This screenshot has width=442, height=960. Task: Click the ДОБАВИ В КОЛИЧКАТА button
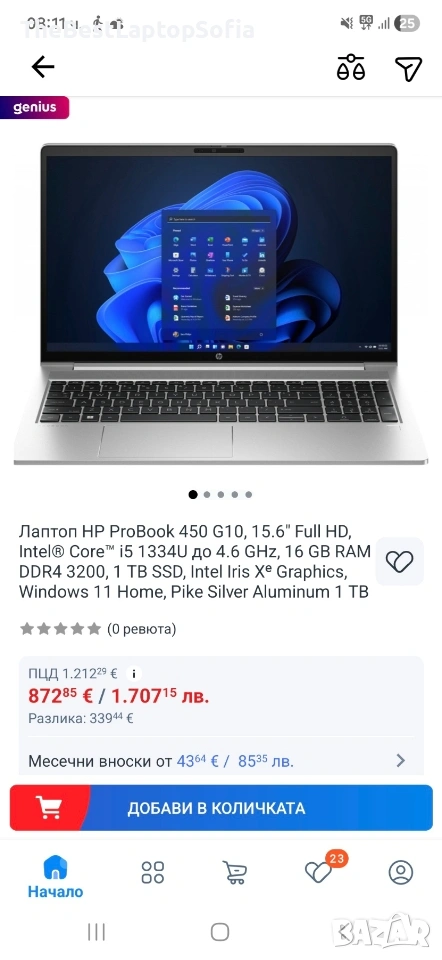pyautogui.click(x=221, y=808)
